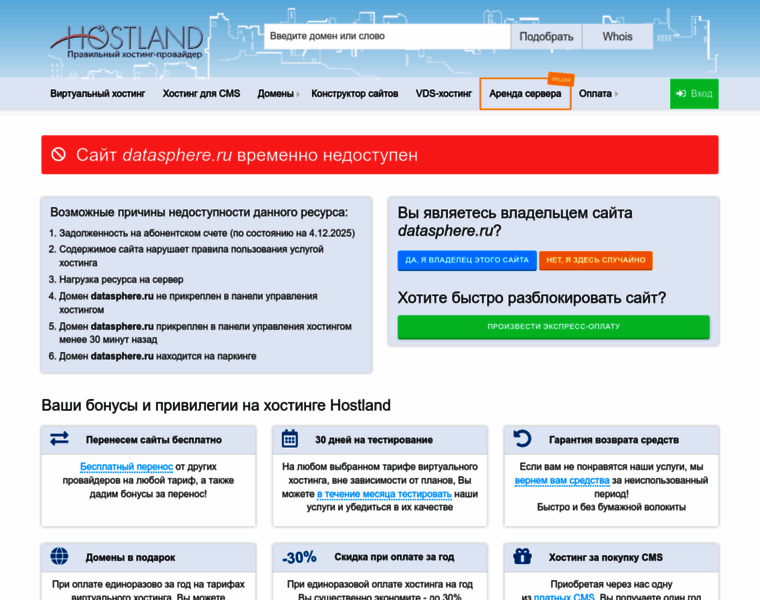Click the green Вход login button

pos(694,94)
